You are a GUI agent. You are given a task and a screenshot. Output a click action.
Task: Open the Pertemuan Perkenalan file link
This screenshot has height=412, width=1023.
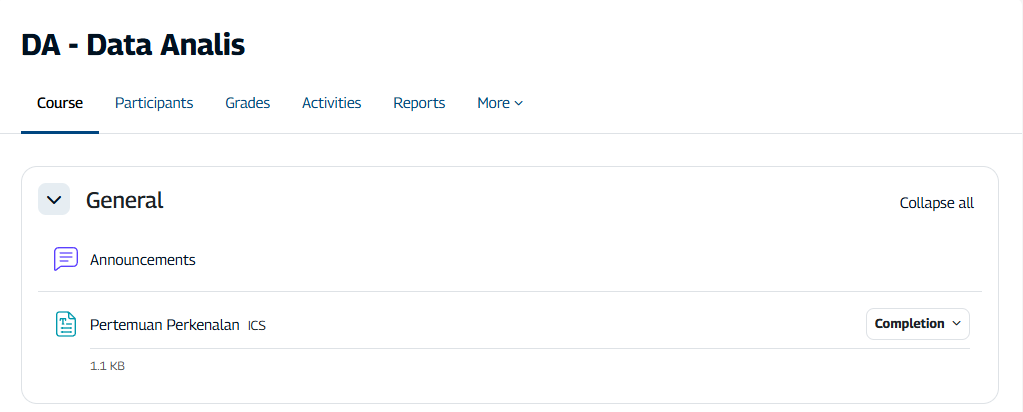pyautogui.click(x=164, y=325)
